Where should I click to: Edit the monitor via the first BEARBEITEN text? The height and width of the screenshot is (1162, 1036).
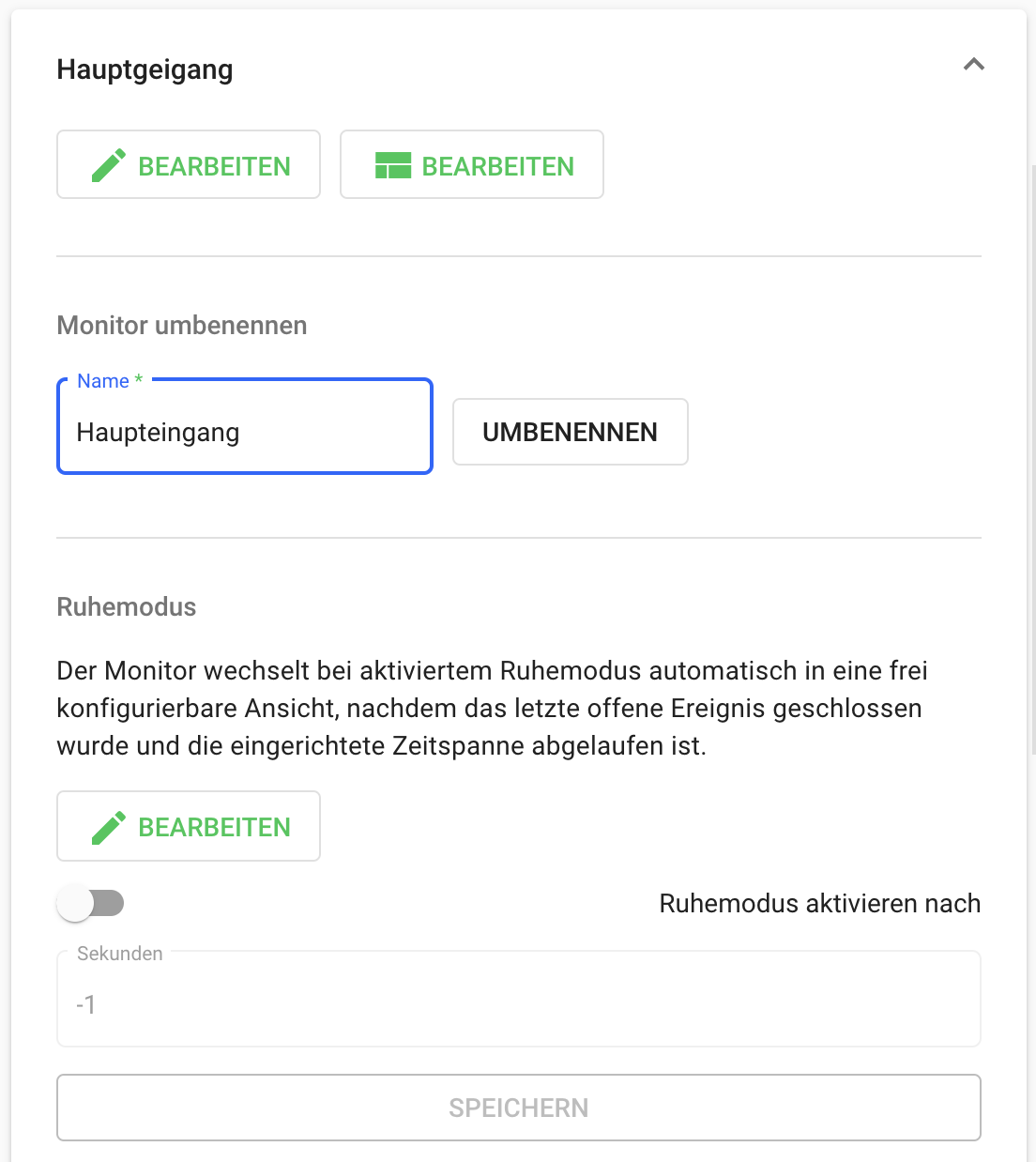214,166
